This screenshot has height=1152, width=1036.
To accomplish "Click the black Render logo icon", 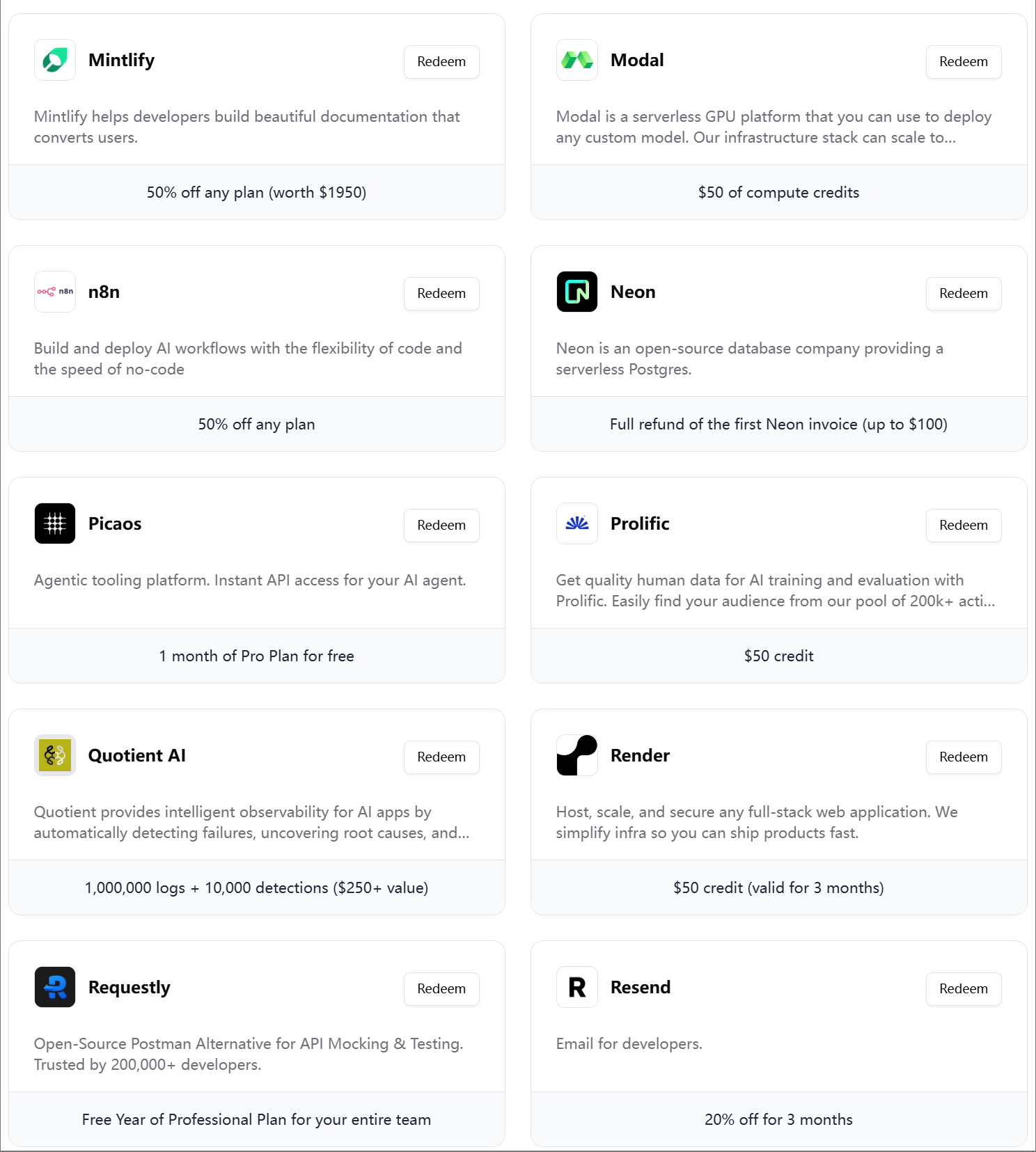I will pyautogui.click(x=577, y=755).
